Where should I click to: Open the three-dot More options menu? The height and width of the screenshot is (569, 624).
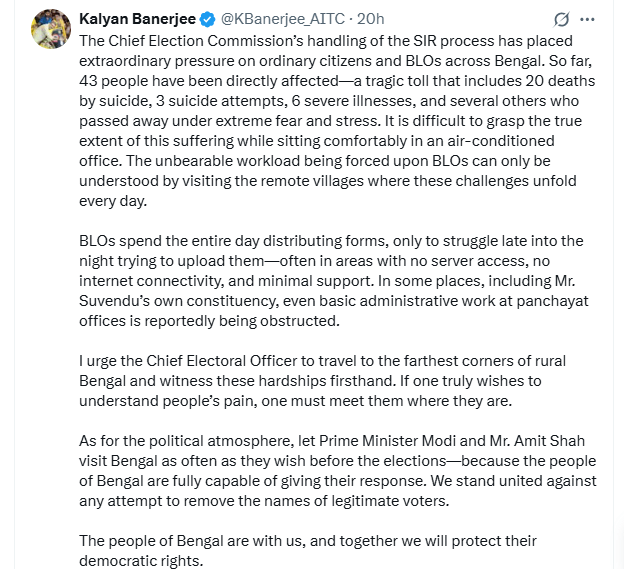tap(593, 20)
